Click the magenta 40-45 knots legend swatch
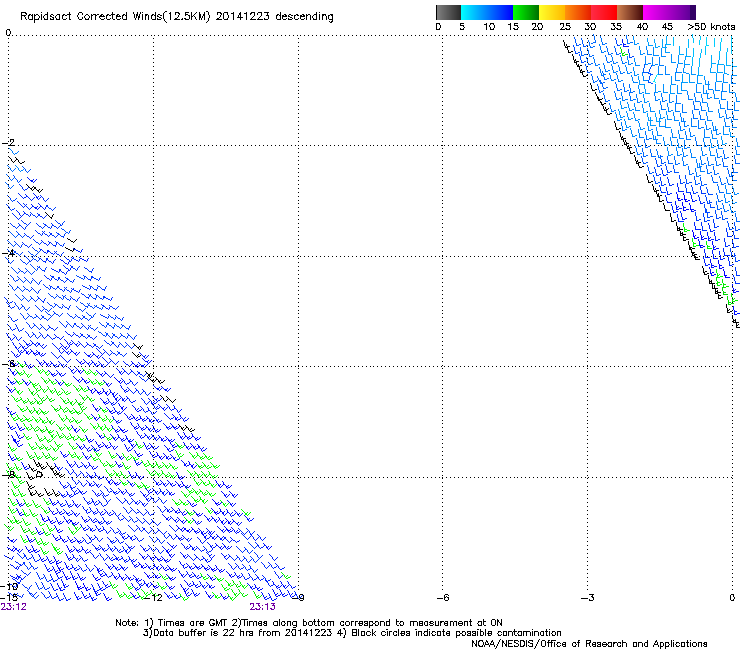This screenshot has width=740, height=650. click(656, 12)
